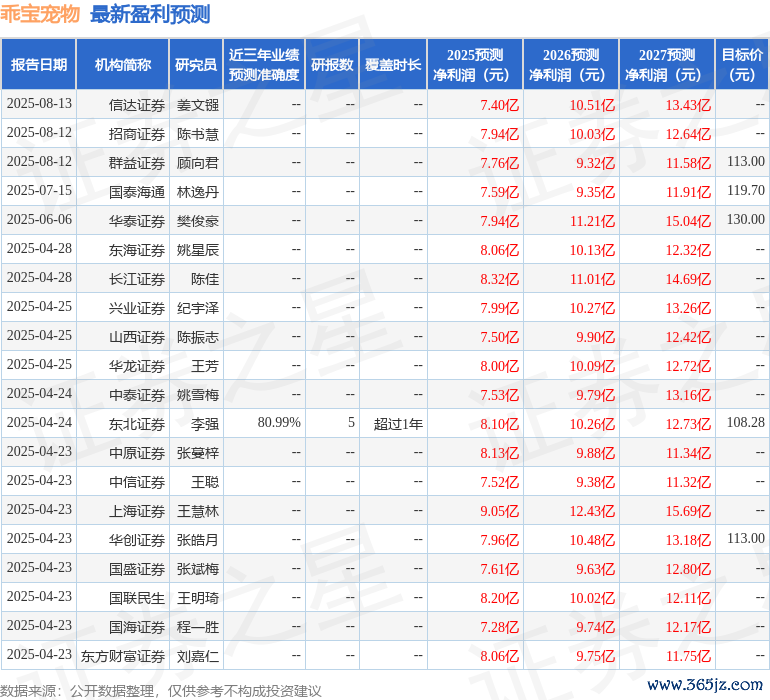Click 国盛证券 institution name
The image size is (770, 700).
(137, 569)
